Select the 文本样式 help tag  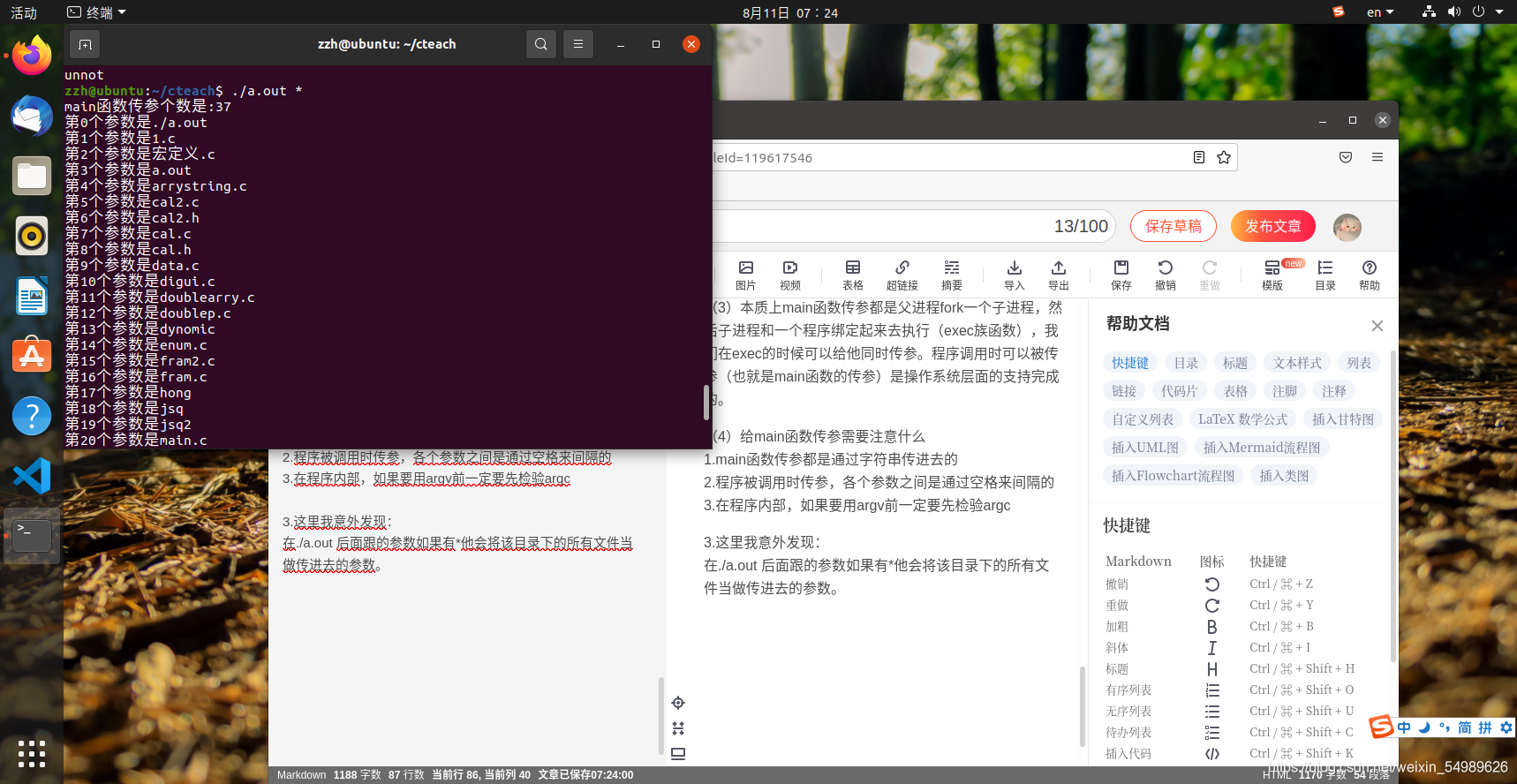1298,363
